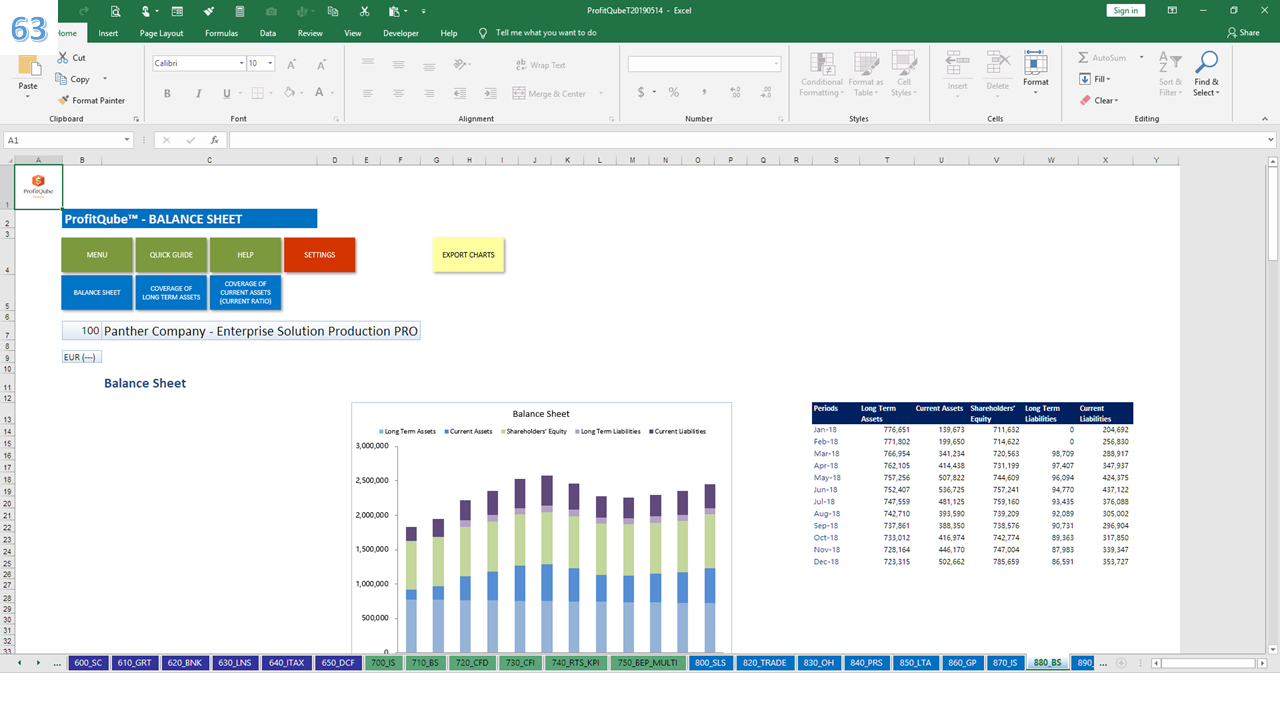Viewport: 1280px width, 720px height.
Task: Open the Data ribbon tab
Action: pos(268,33)
